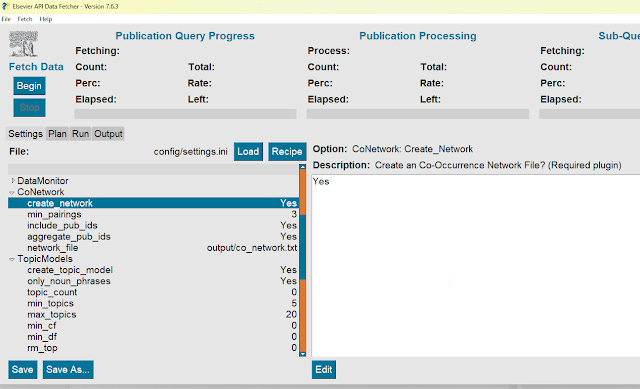Switch to the Output tab
The height and width of the screenshot is (389, 640).
(108, 133)
